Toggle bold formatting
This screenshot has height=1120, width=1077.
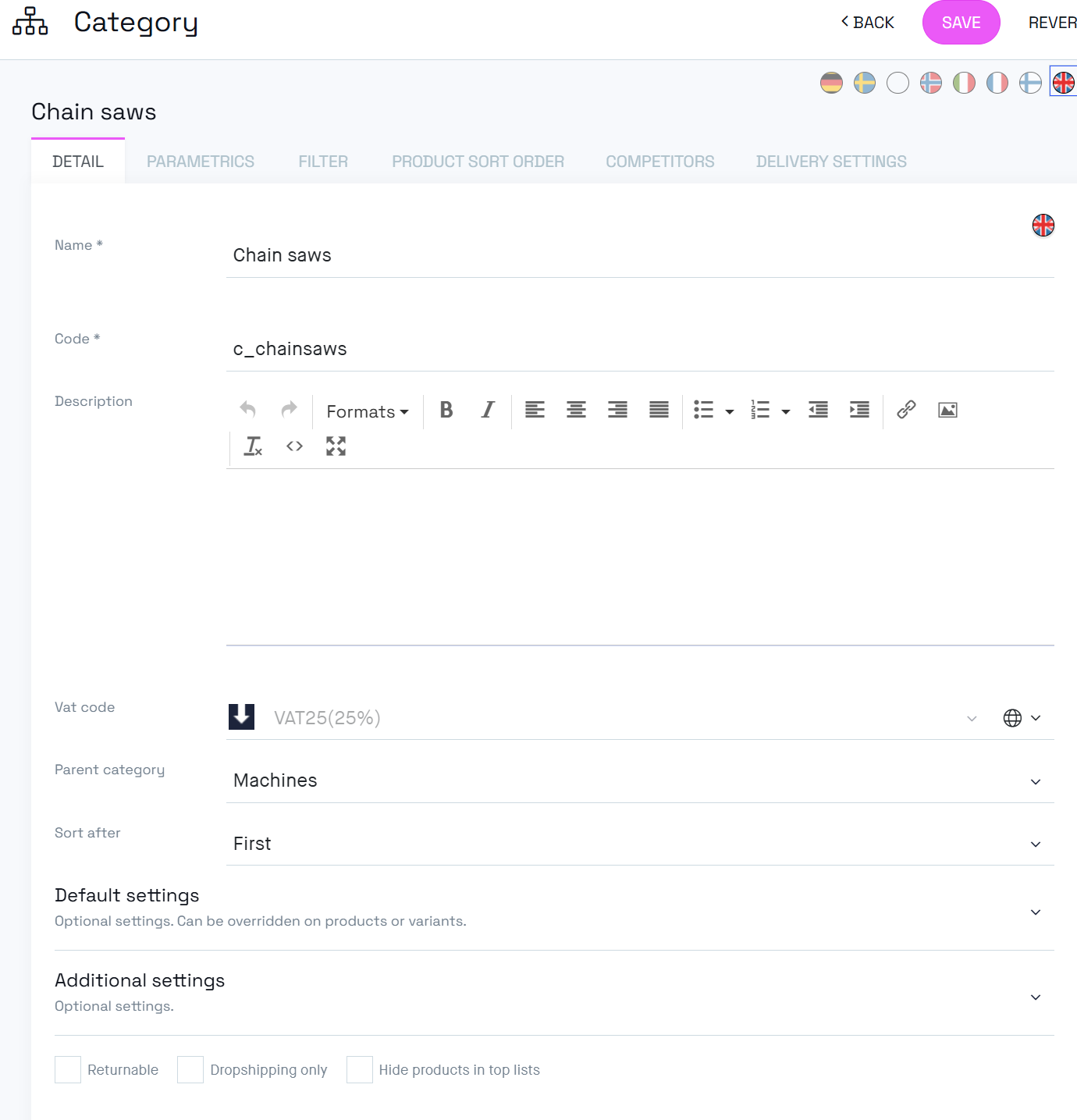446,410
